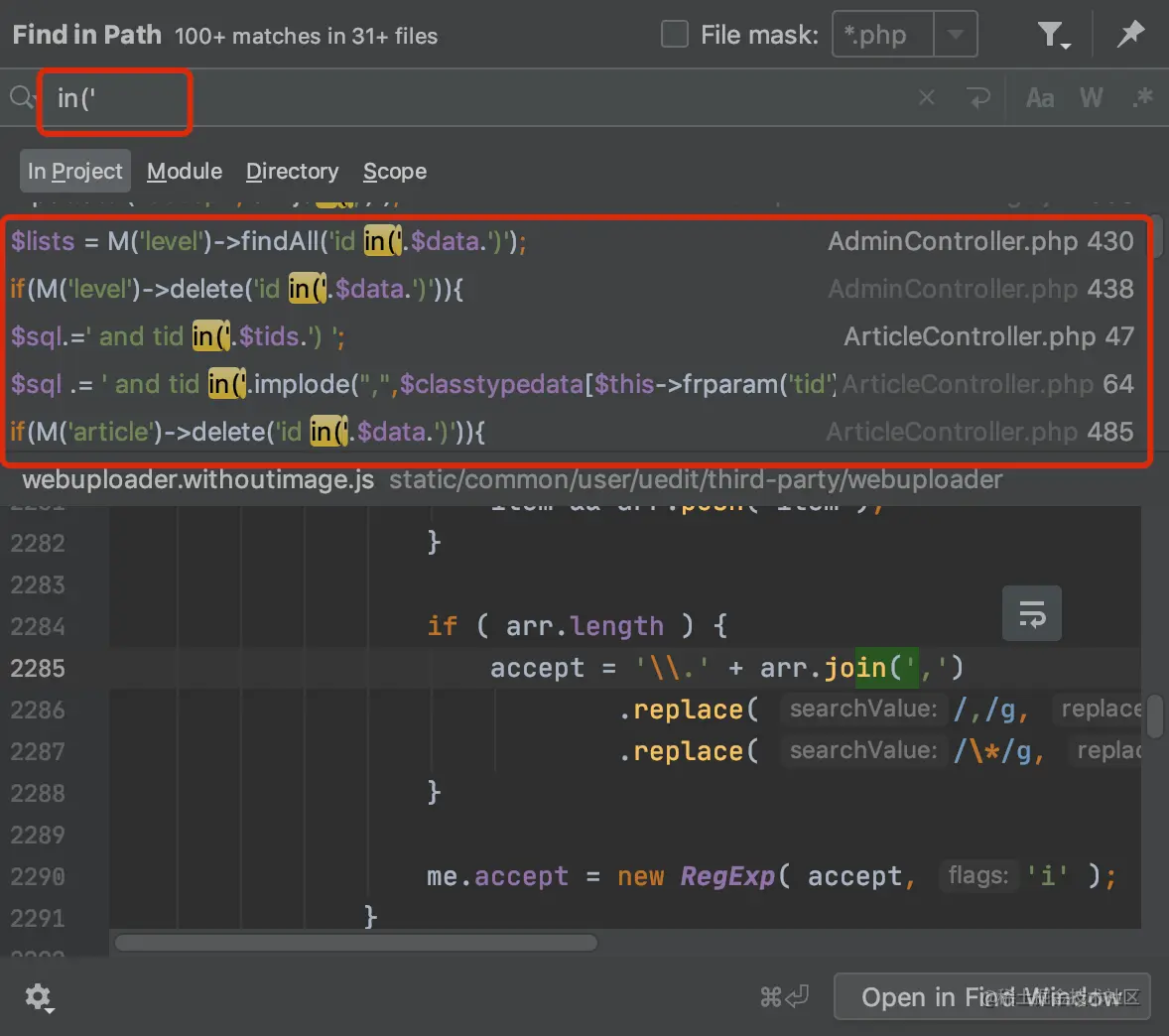This screenshot has height=1036, width=1169.
Task: Open the file mask dropdown arrow
Action: [x=955, y=35]
